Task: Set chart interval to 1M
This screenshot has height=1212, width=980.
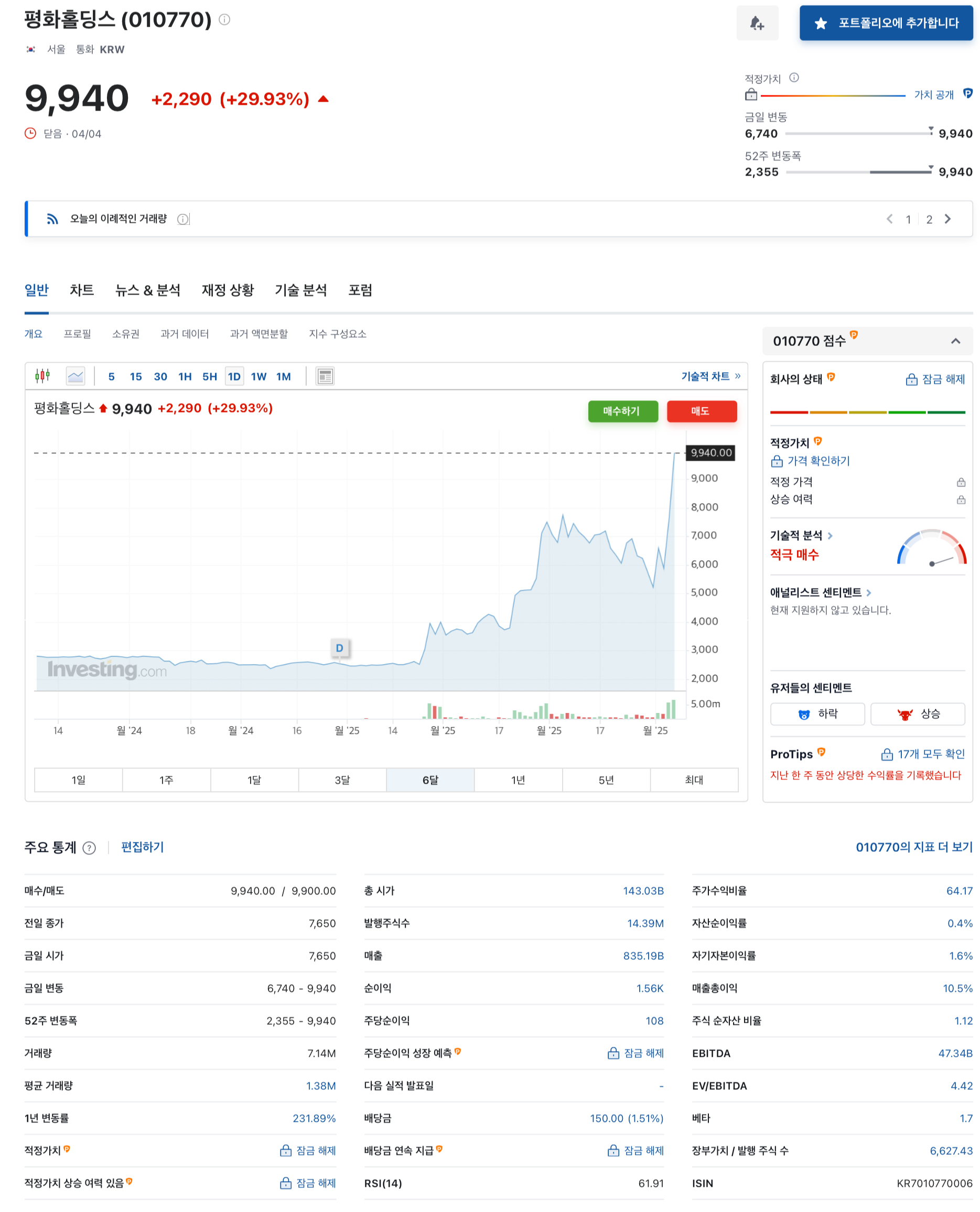Action: [283, 376]
